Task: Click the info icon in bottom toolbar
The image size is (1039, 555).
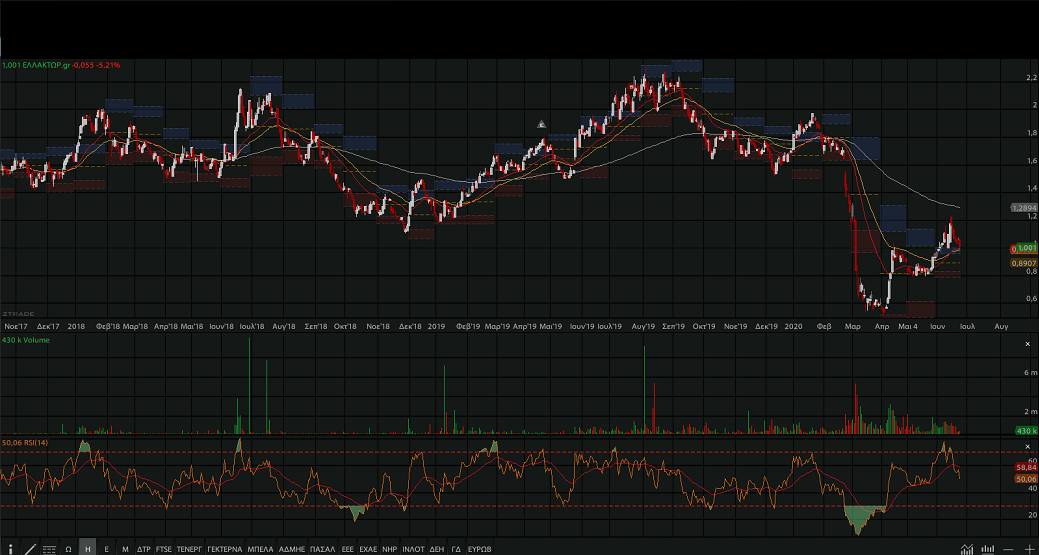Action: 10,549
